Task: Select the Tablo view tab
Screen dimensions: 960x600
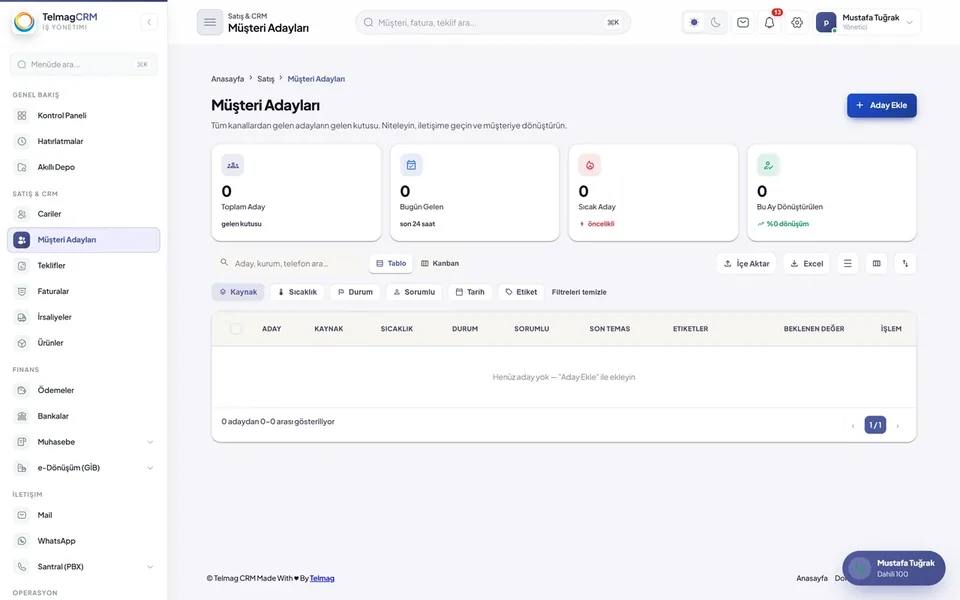Action: (x=391, y=263)
